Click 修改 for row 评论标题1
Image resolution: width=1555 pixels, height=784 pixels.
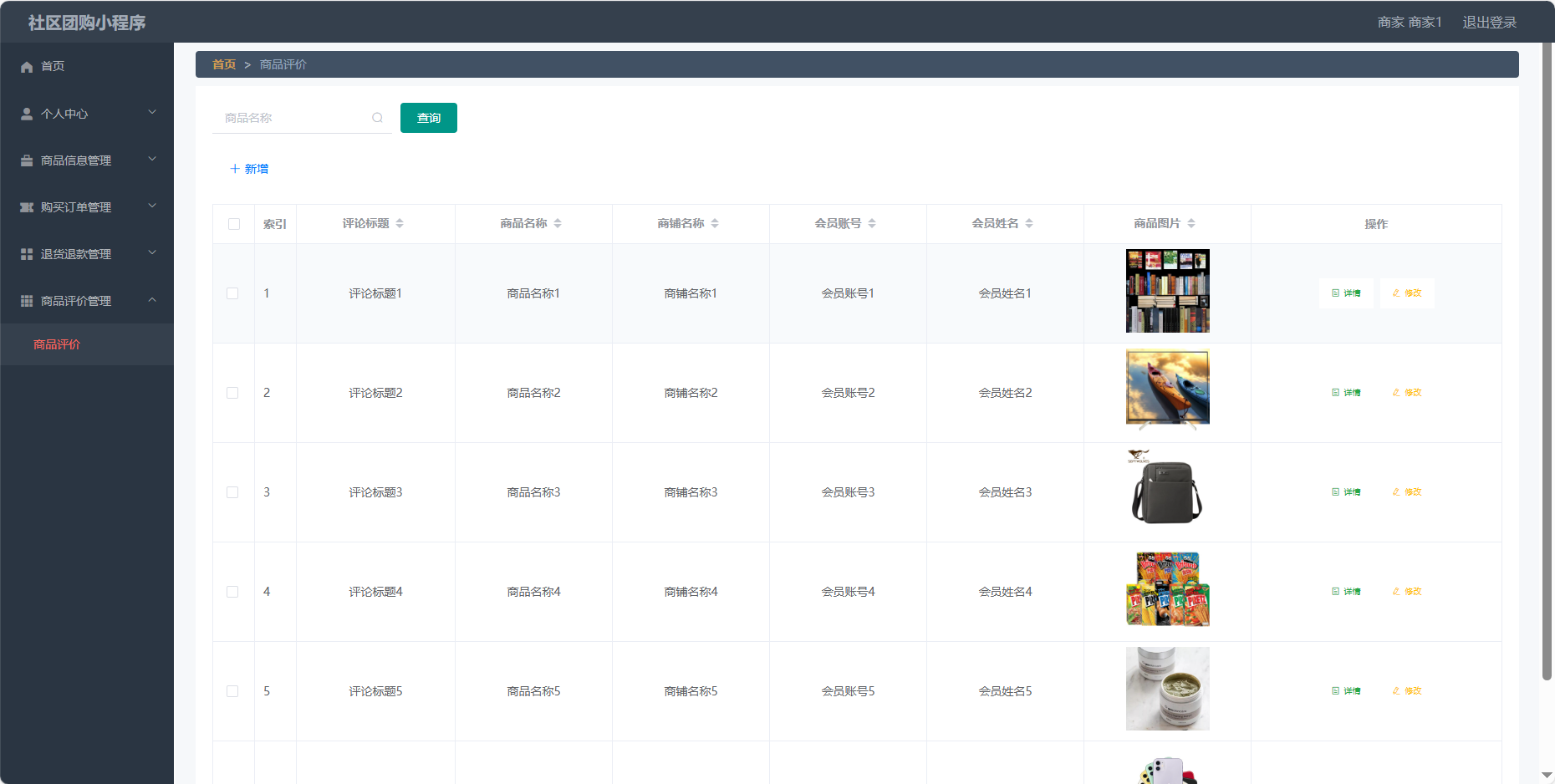[1407, 293]
